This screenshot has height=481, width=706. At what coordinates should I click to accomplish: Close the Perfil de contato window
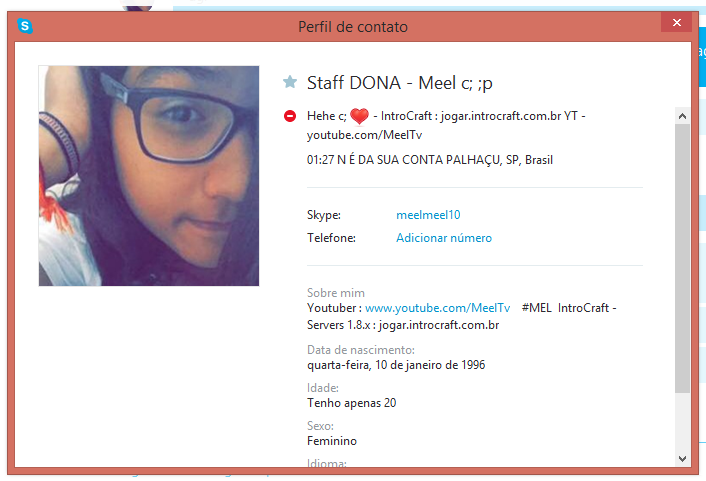[x=676, y=23]
